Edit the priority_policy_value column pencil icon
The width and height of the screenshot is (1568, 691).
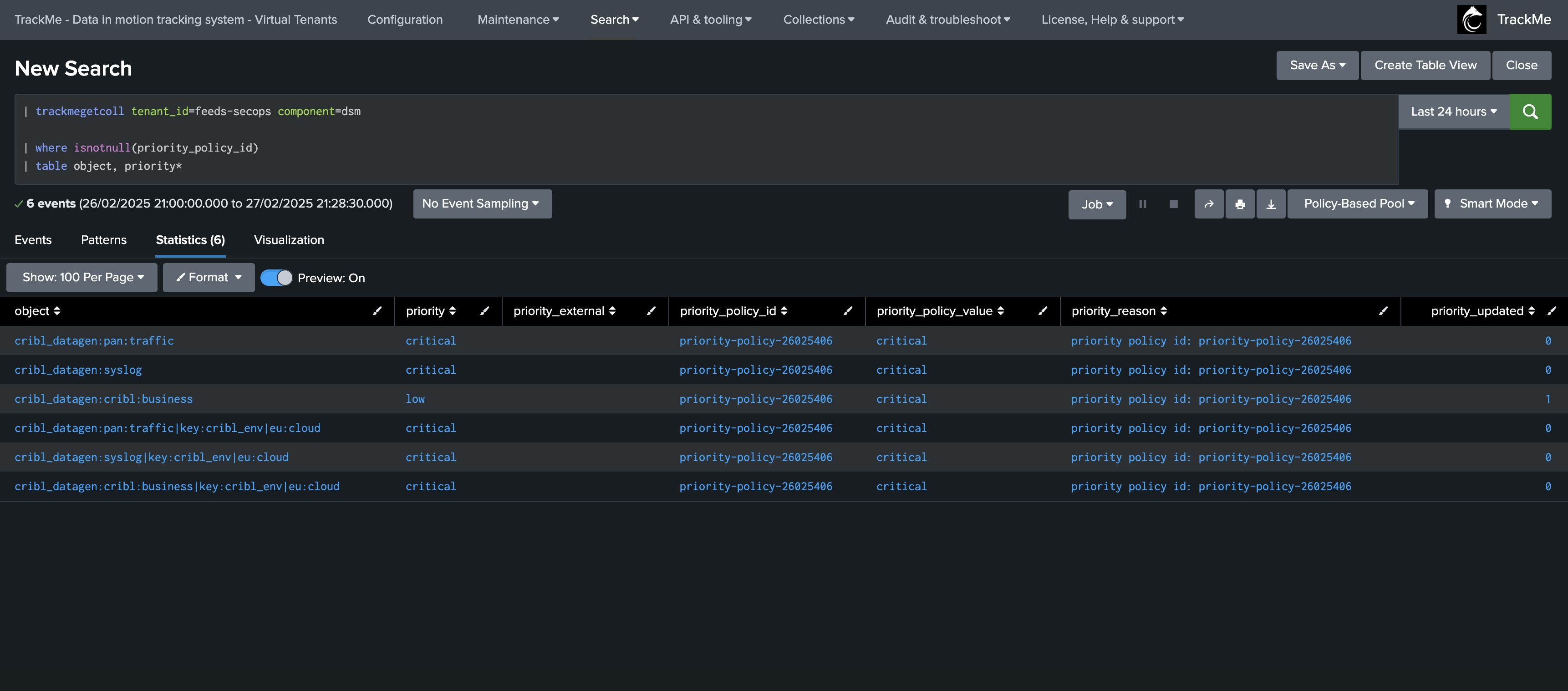pos(1043,311)
